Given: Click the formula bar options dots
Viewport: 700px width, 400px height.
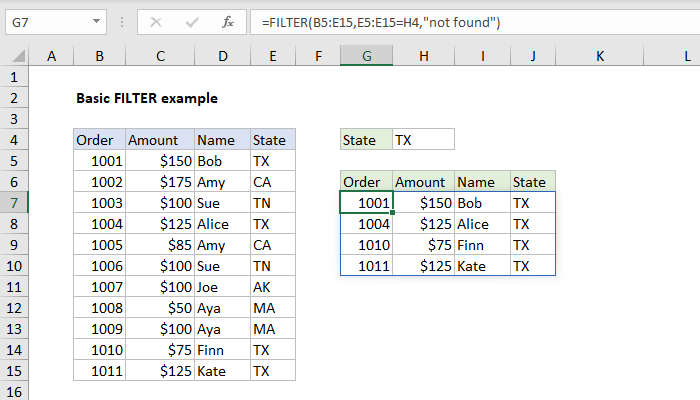Looking at the screenshot, I should [x=122, y=22].
